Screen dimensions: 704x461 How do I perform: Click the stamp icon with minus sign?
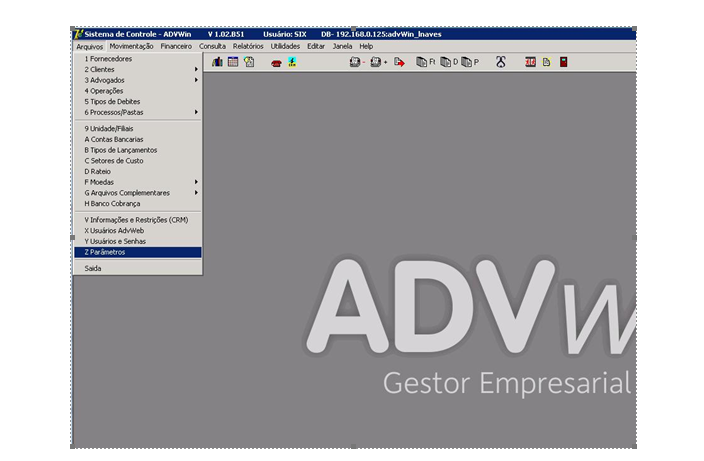click(357, 62)
